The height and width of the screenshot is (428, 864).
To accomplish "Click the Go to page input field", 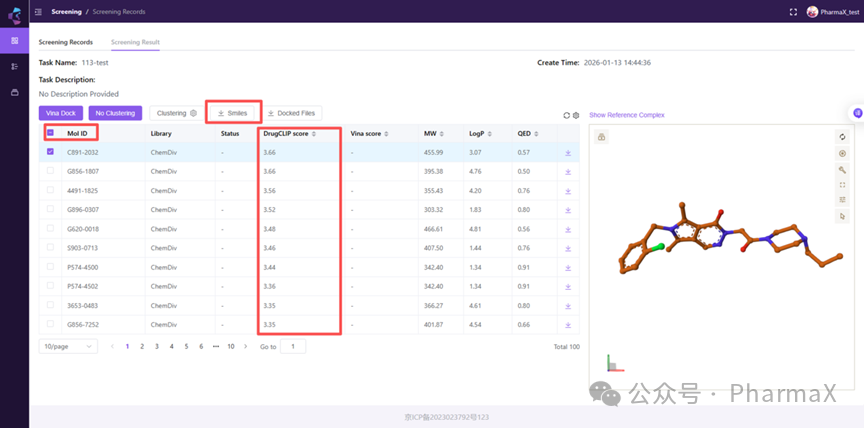I will (293, 346).
